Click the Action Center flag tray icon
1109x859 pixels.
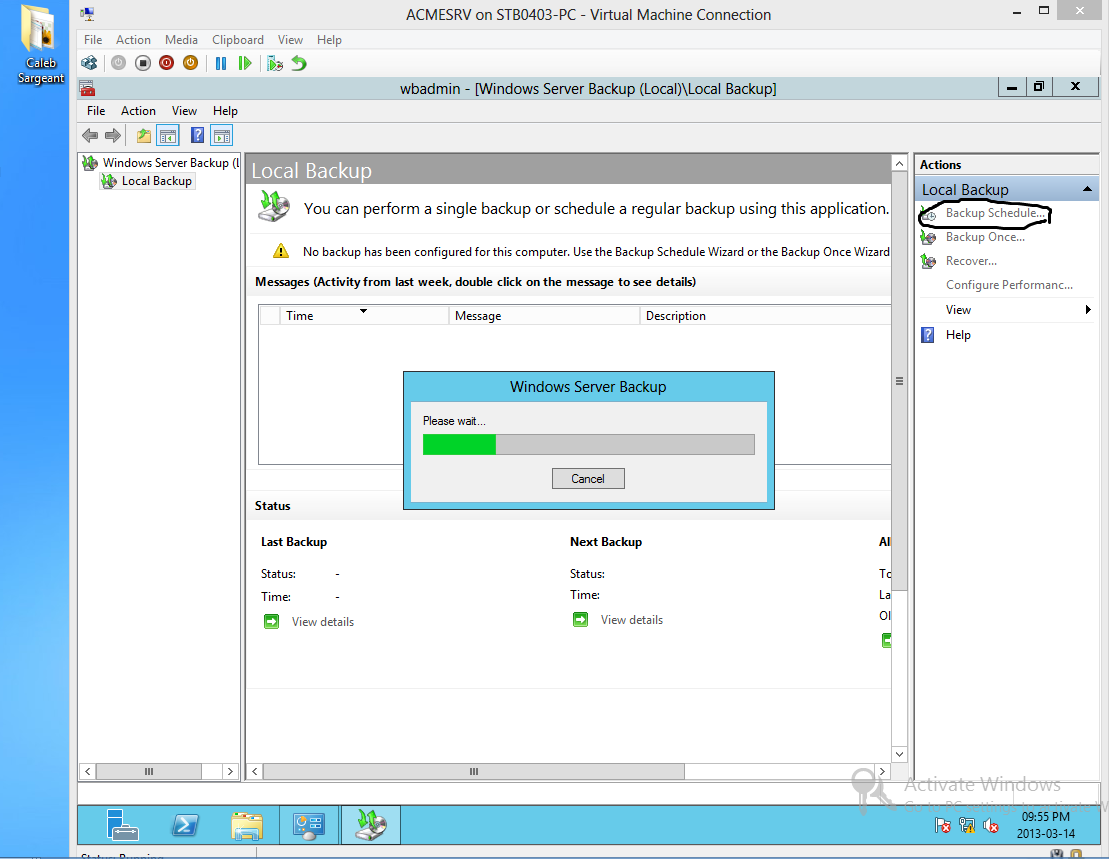943,825
